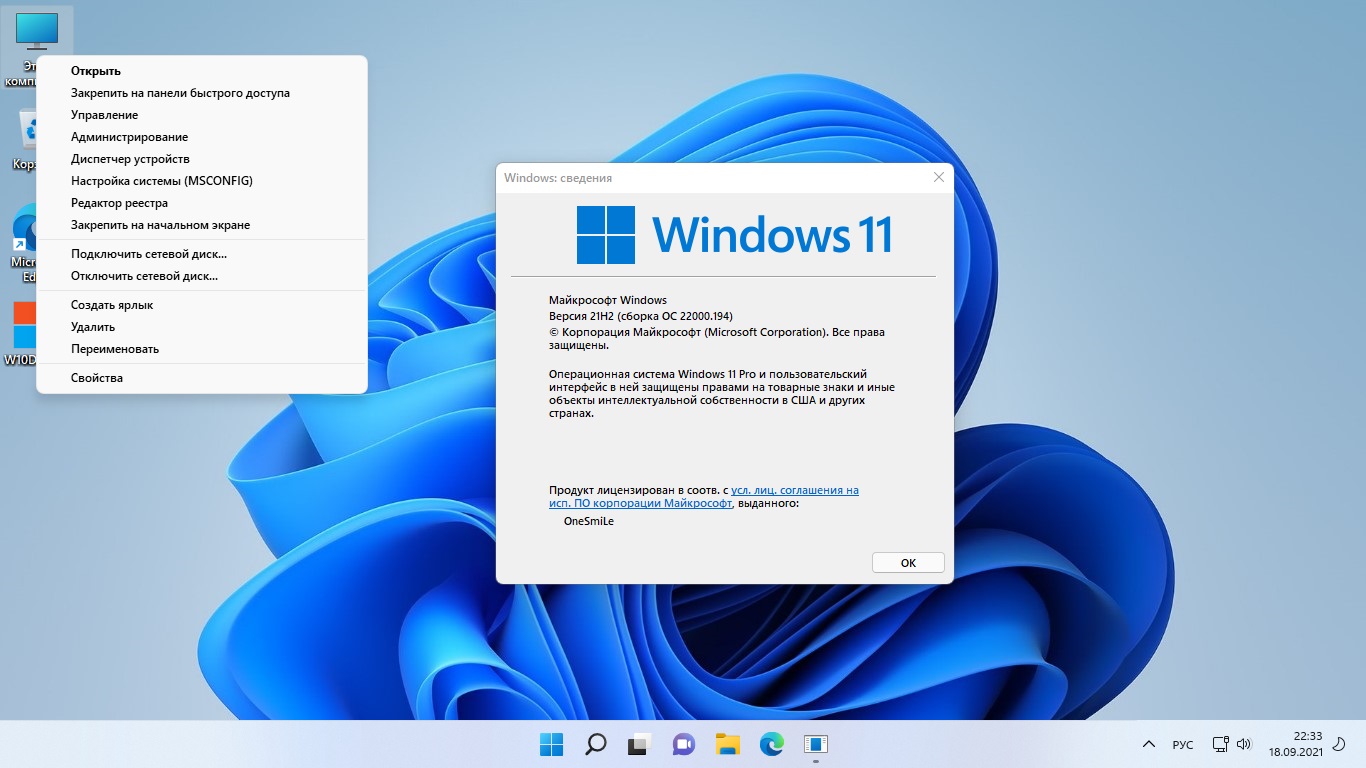The image size is (1366, 768).
Task: Open the license agreement terms link
Action: coord(794,490)
